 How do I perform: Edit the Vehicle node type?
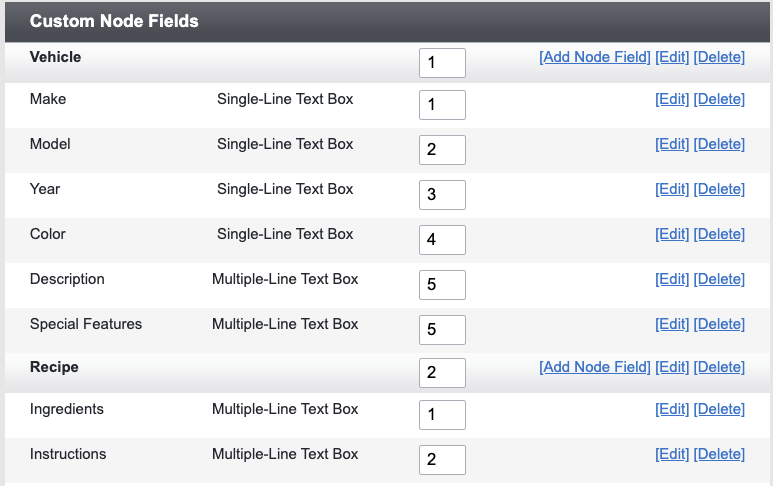[x=672, y=57]
